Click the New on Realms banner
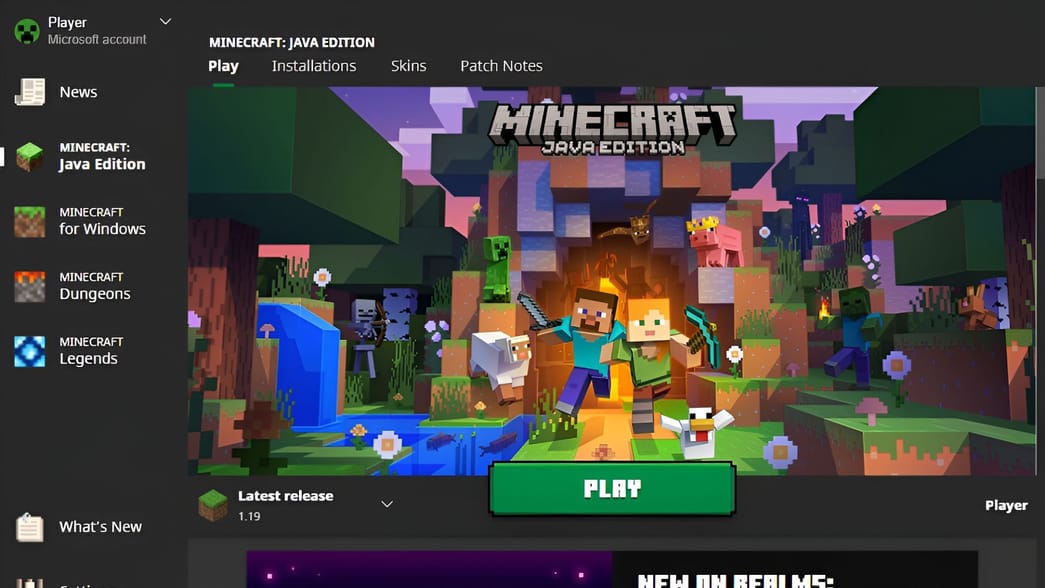 [614, 570]
